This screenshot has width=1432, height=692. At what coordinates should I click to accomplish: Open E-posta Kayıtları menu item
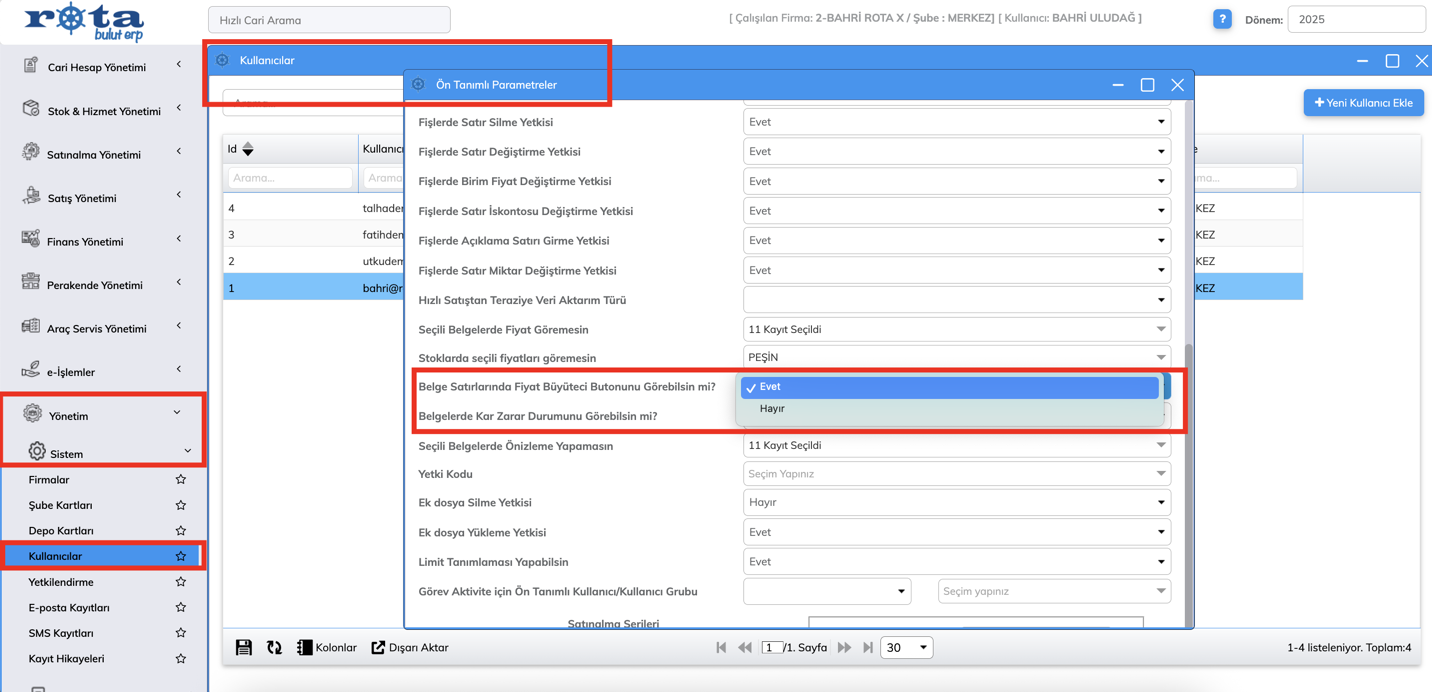[x=69, y=608]
